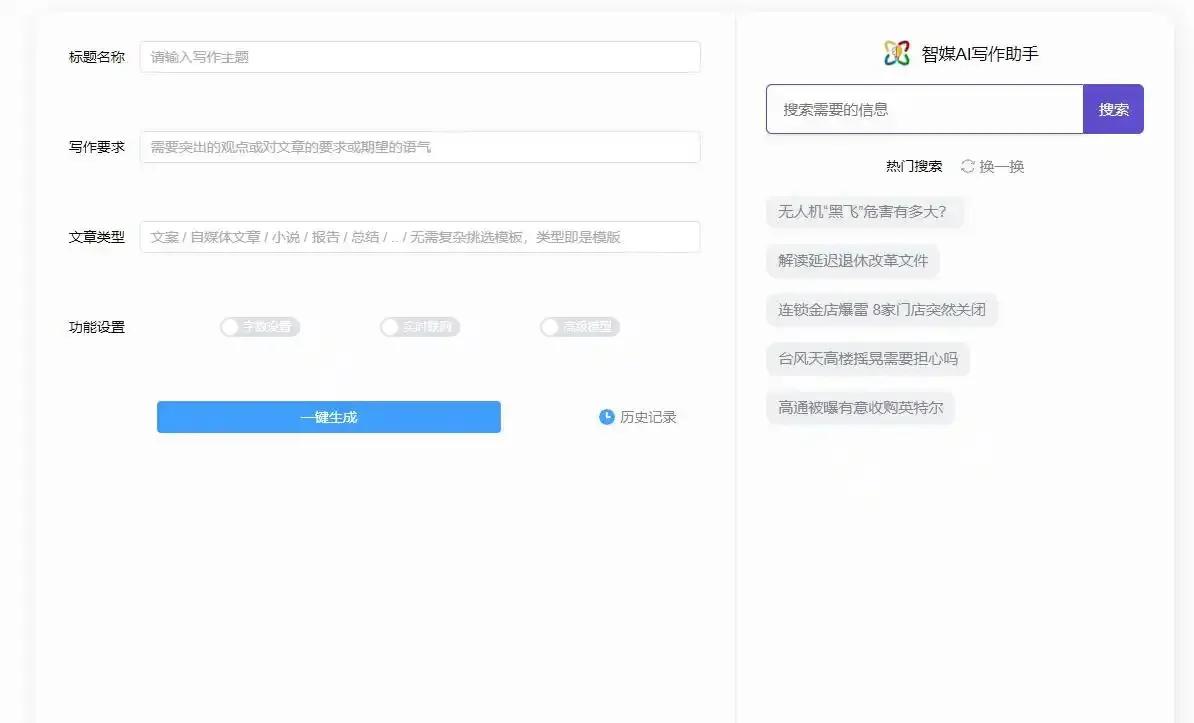This screenshot has height=723, width=1194.
Task: Click the 热门搜索 heading label
Action: 913,166
